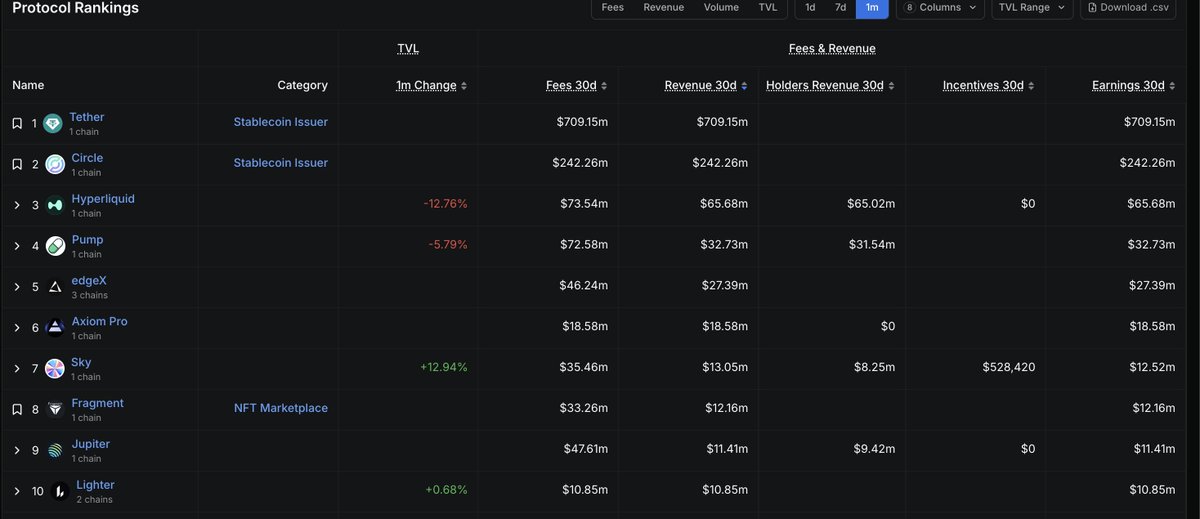Click Hyperliquid's -12.76% change value
This screenshot has height=519, width=1200.
tap(445, 204)
